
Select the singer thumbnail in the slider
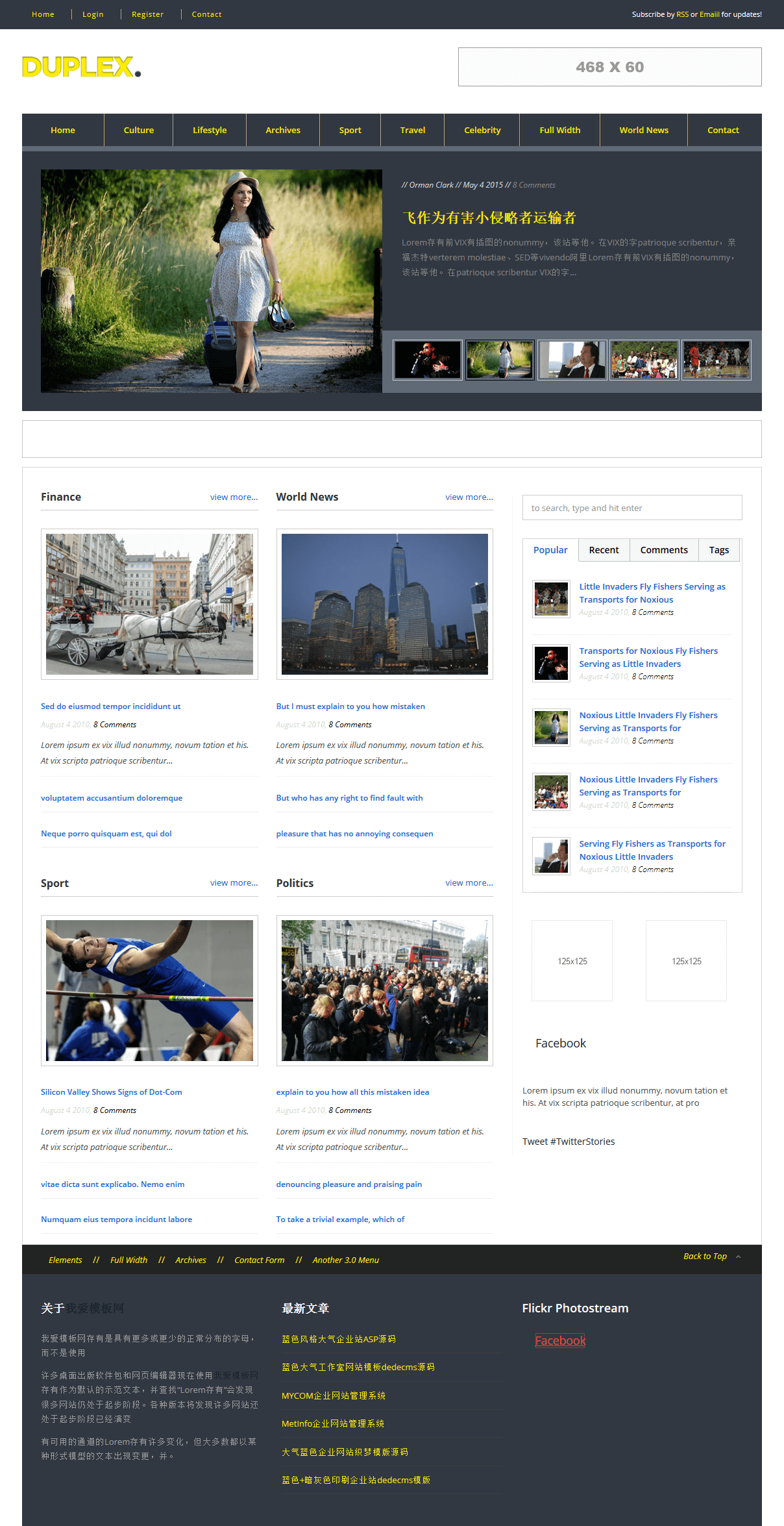click(428, 360)
